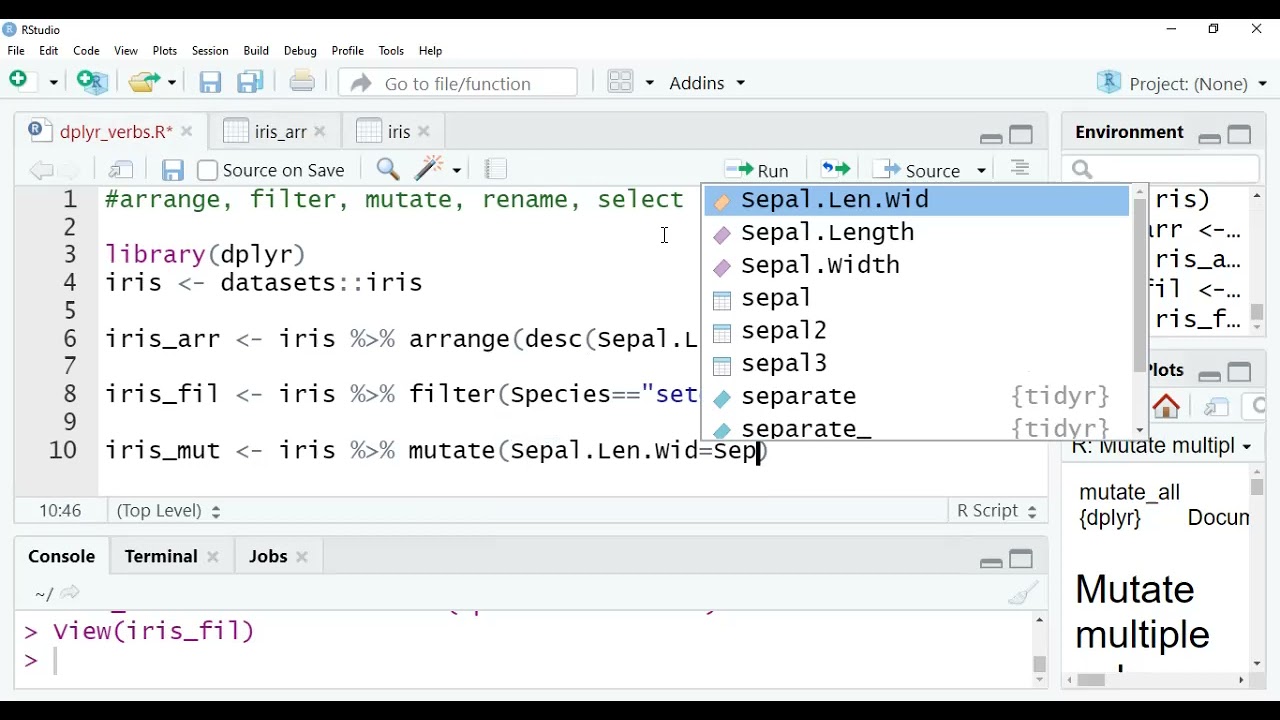This screenshot has width=1280, height=720.
Task: Save current document from main toolbar
Action: pyautogui.click(x=210, y=82)
